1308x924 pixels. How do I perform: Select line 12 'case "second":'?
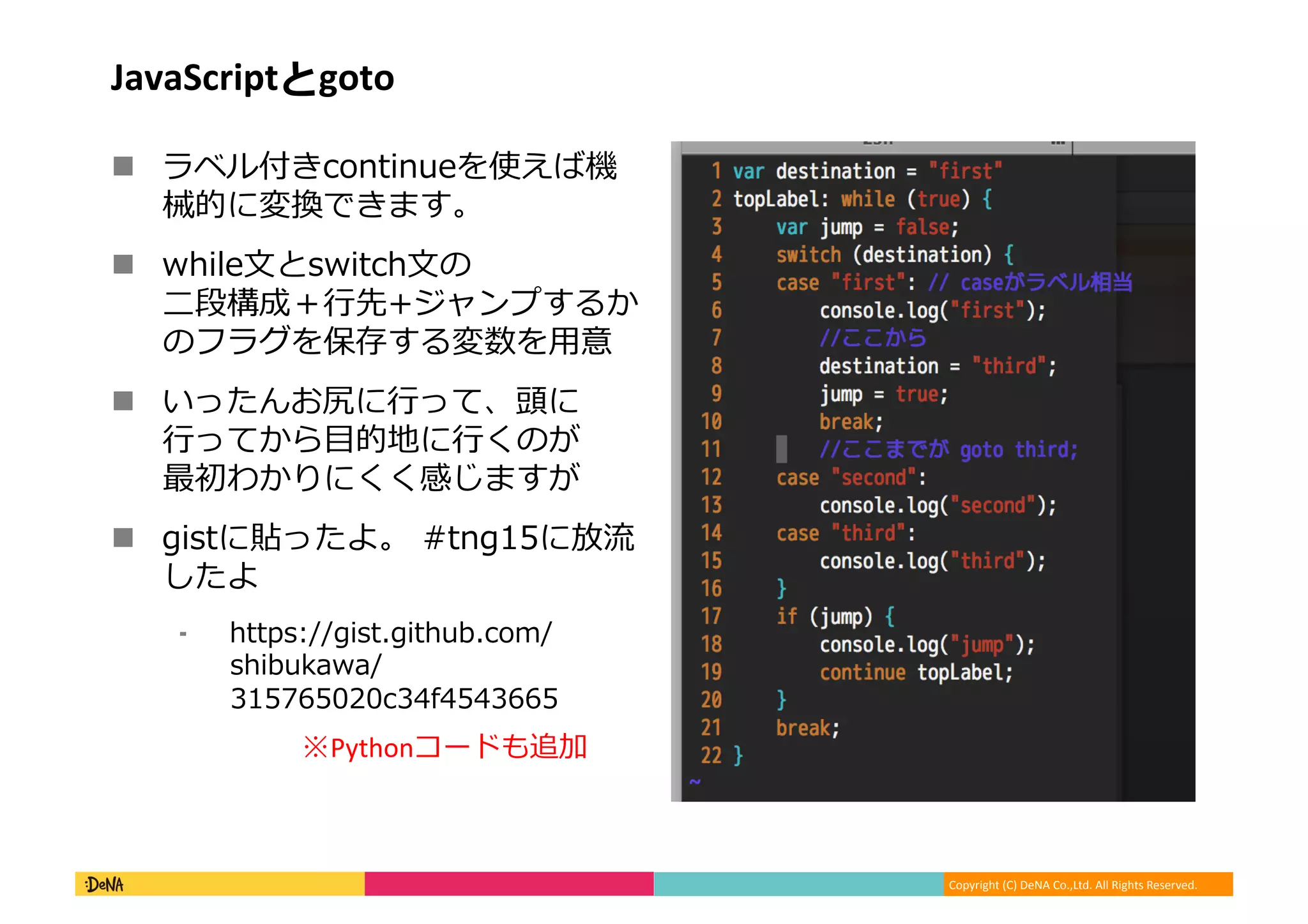(x=851, y=478)
